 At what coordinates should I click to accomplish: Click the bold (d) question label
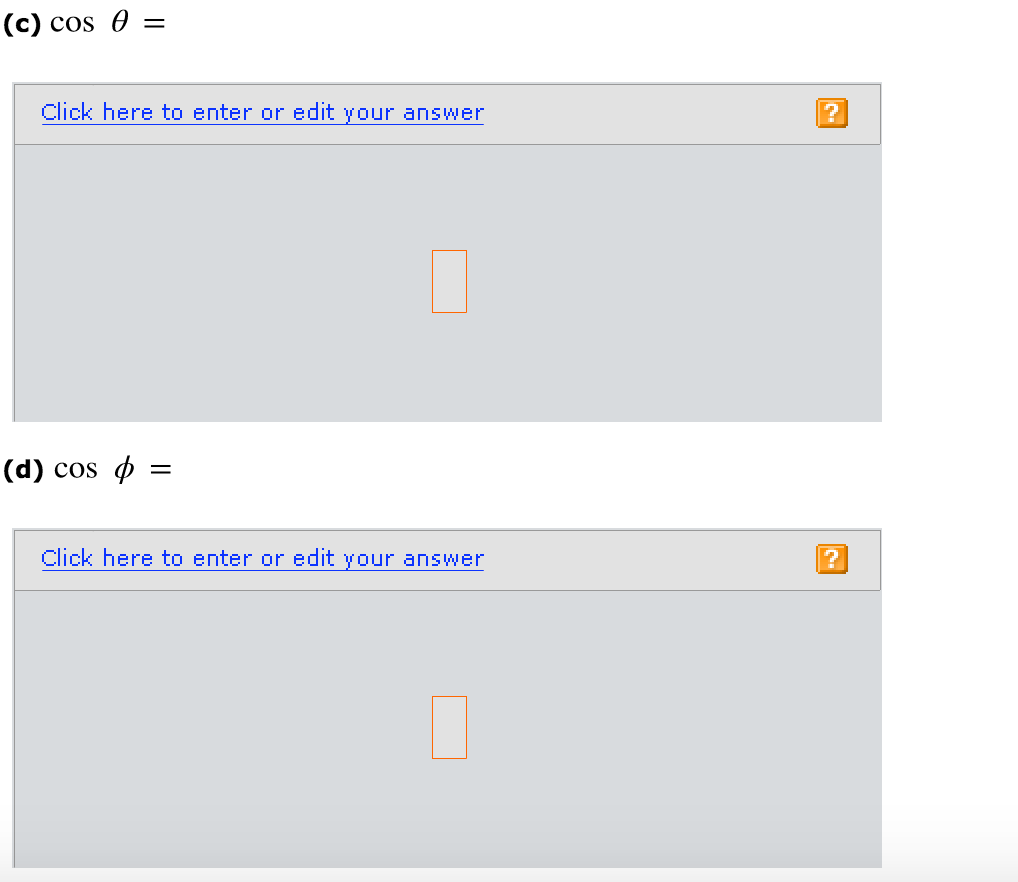tap(23, 469)
